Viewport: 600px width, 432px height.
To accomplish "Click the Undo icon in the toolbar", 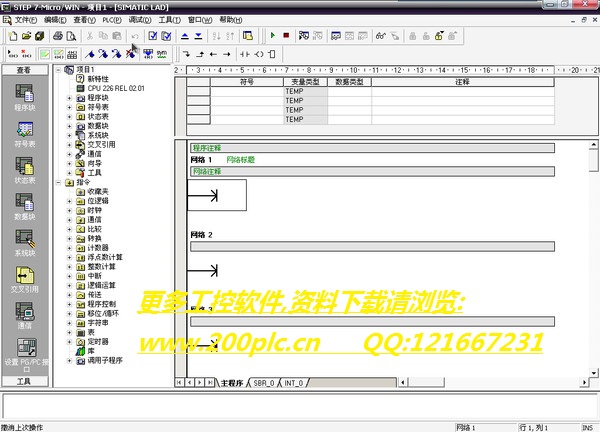I will click(134, 36).
